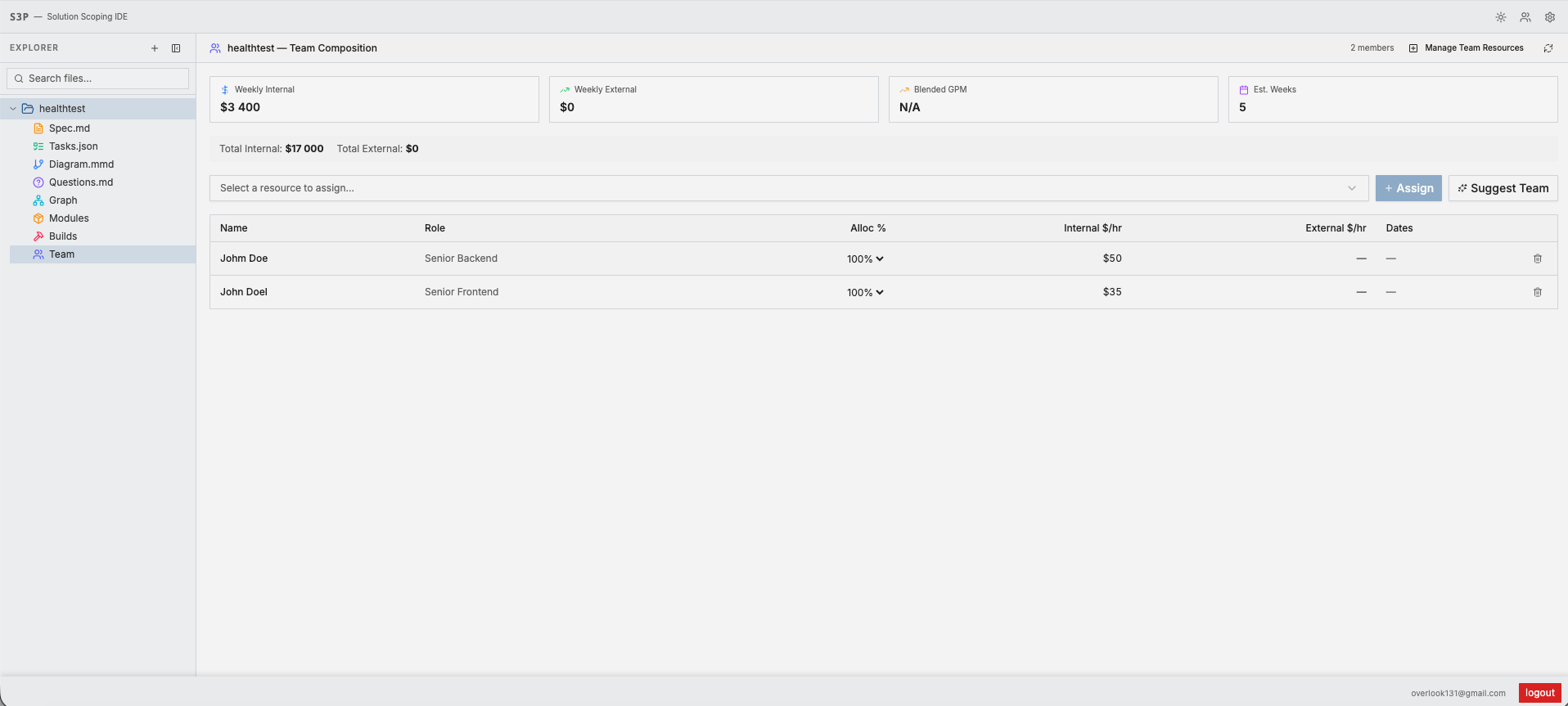Change John Doel allocation percentage dropdown

865,292
